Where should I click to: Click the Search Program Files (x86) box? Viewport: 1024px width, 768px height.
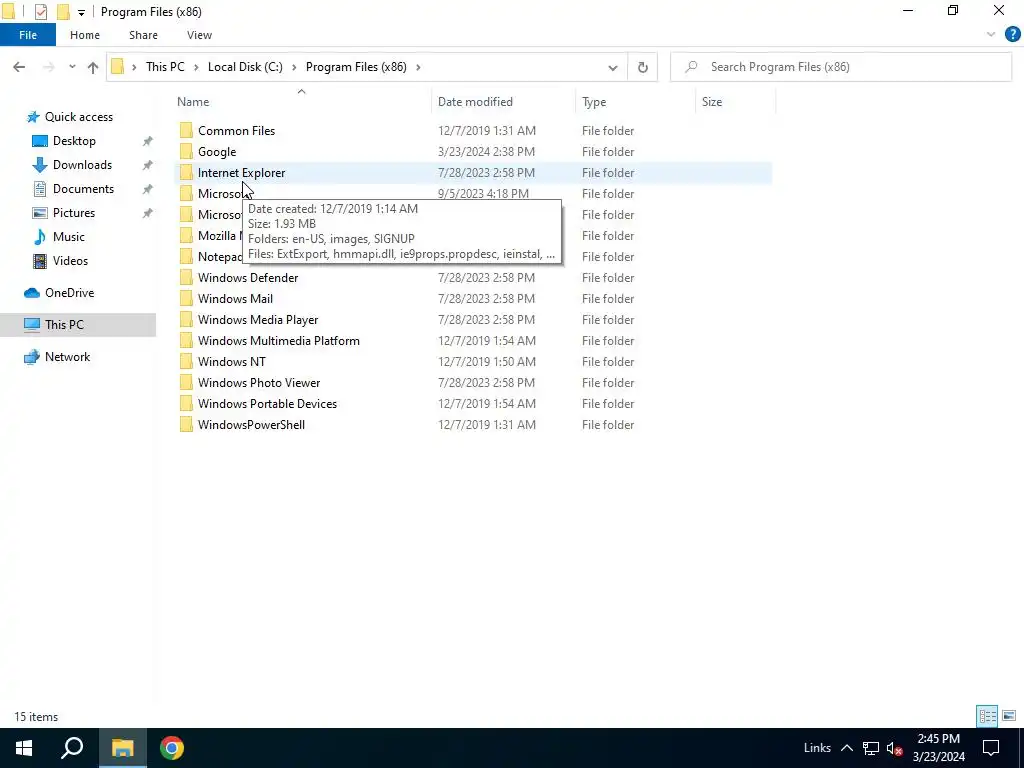coord(841,67)
